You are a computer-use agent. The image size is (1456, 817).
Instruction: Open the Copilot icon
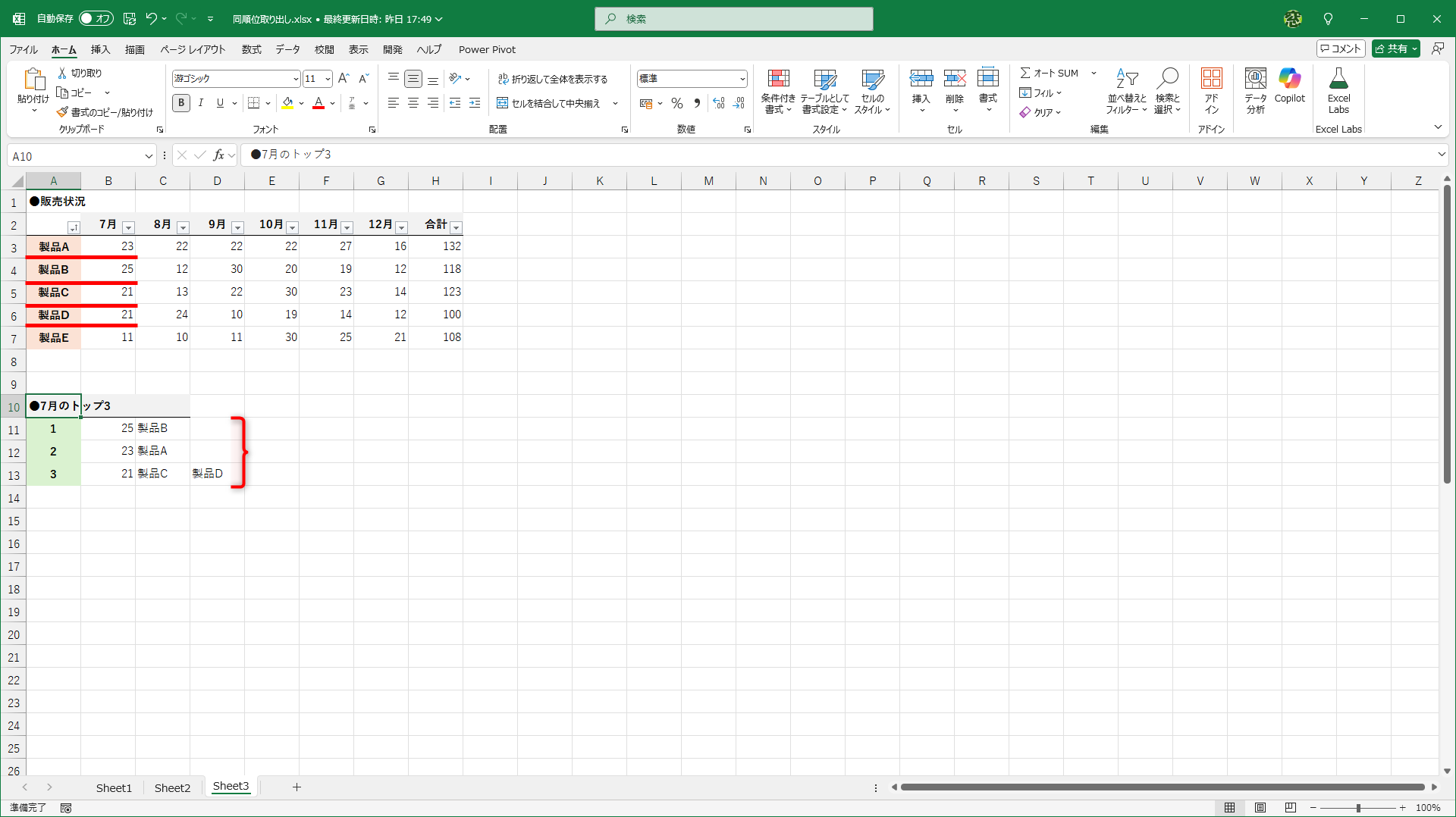point(1290,79)
